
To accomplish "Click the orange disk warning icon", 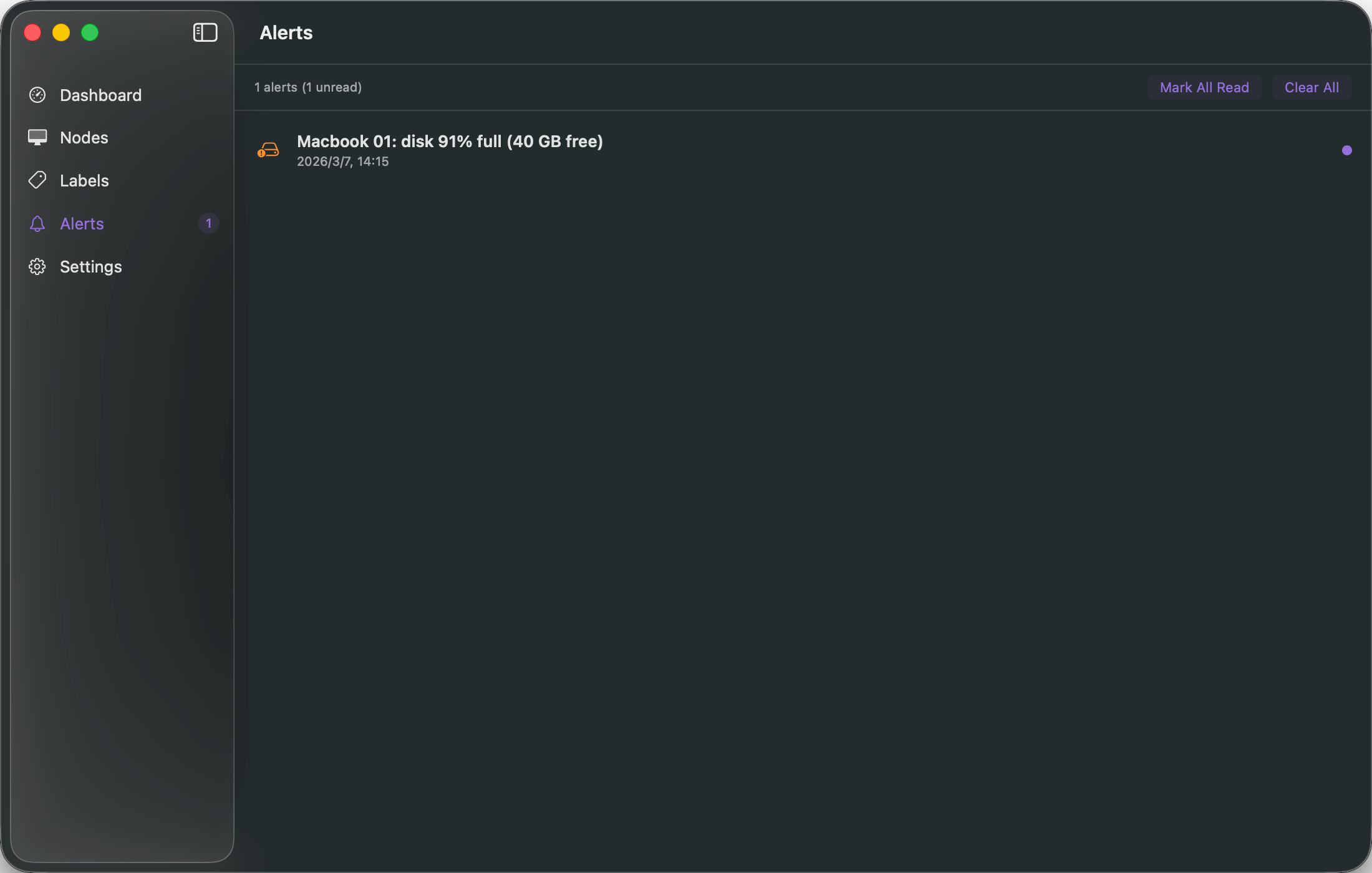I will (268, 150).
